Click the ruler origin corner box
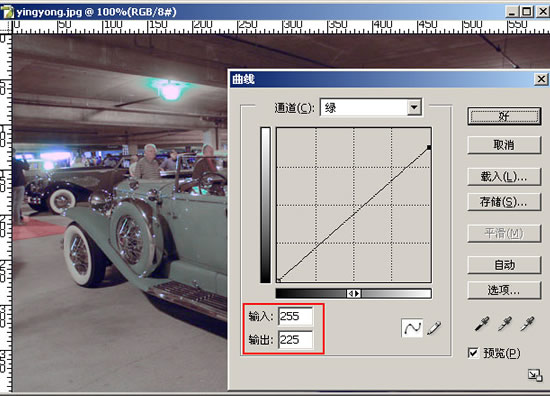Viewport: 550px width, 396px height. [6, 27]
